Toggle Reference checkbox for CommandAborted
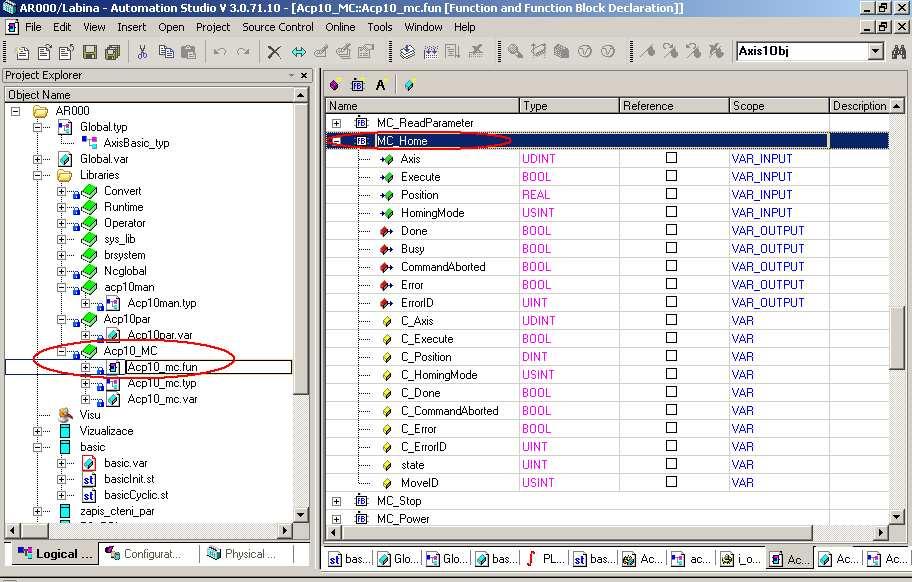This screenshot has width=912, height=582. (x=671, y=266)
